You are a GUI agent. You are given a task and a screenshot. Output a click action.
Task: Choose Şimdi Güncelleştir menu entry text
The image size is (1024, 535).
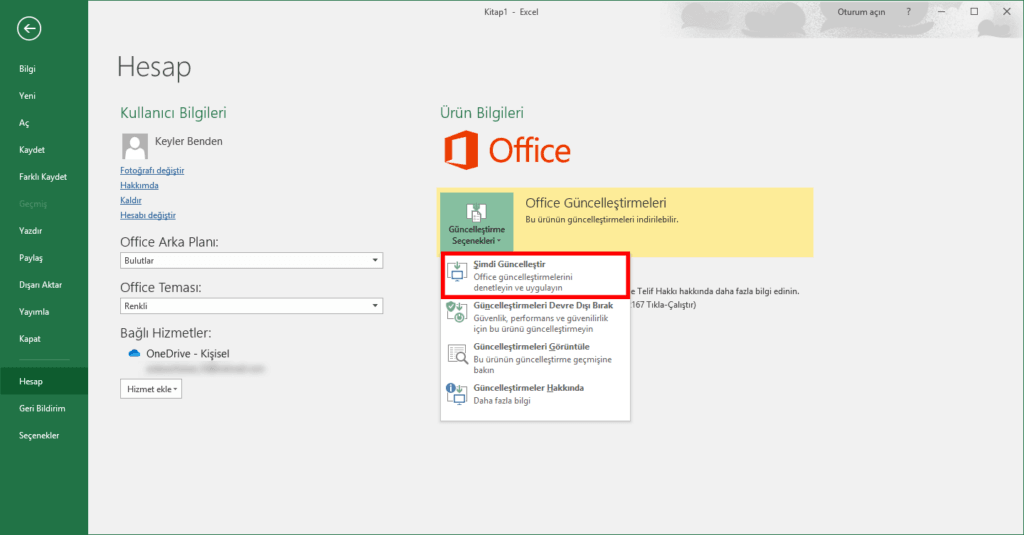(509, 265)
